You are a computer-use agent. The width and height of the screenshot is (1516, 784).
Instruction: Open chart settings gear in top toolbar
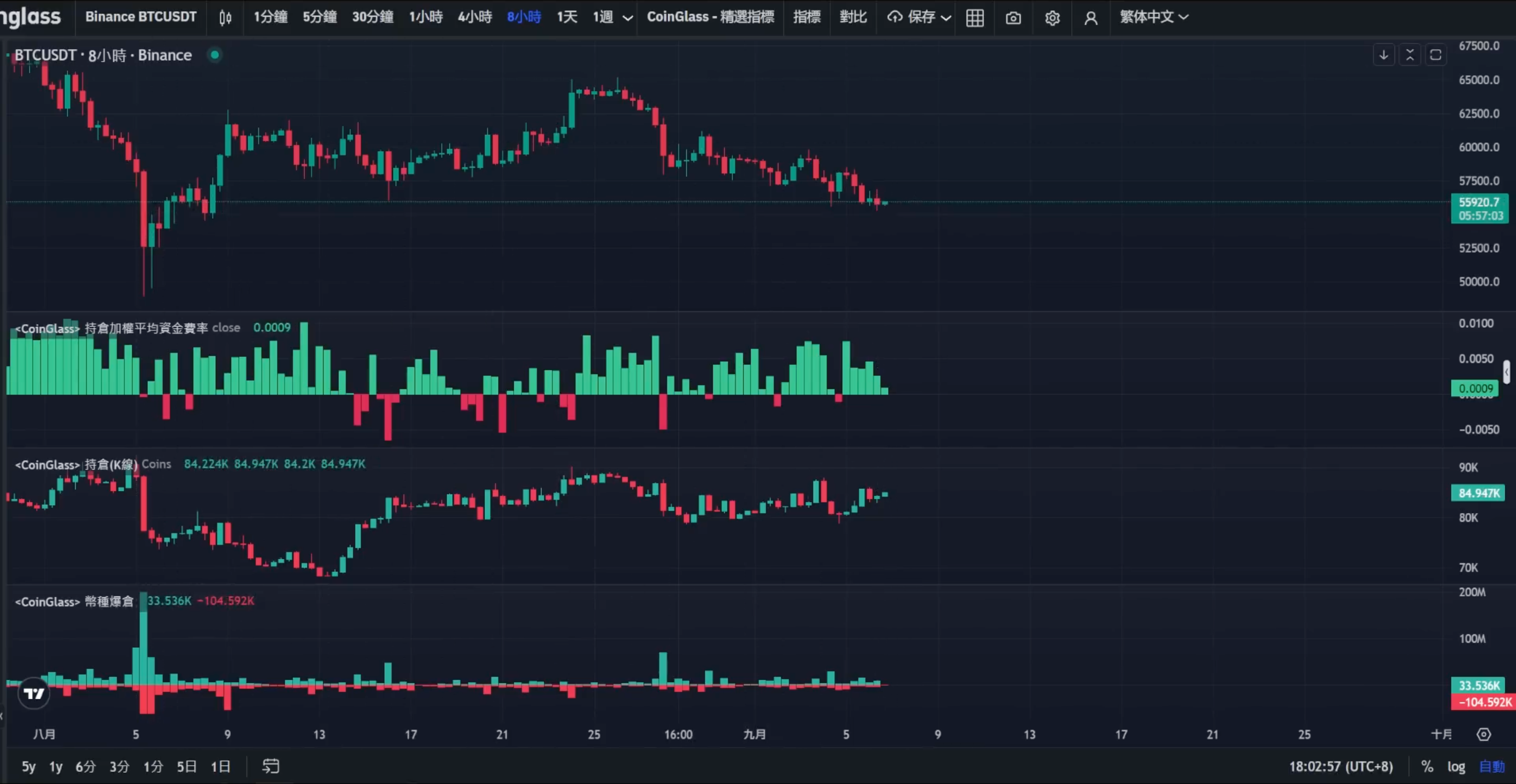(1052, 18)
